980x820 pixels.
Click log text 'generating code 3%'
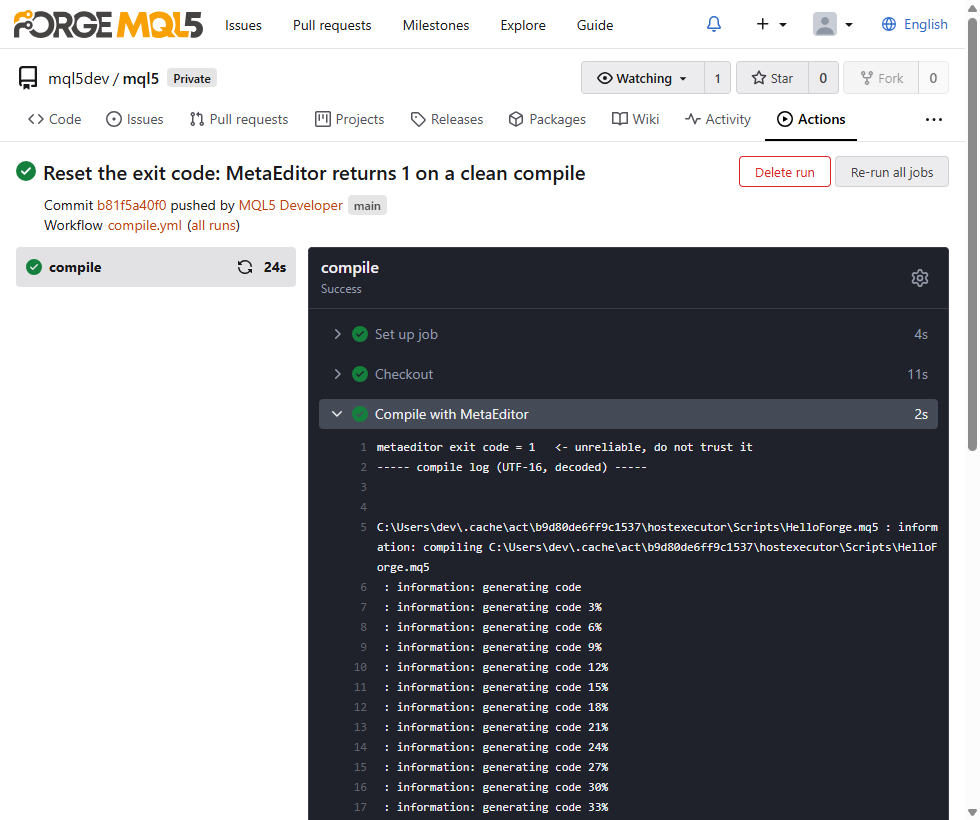[x=541, y=607]
